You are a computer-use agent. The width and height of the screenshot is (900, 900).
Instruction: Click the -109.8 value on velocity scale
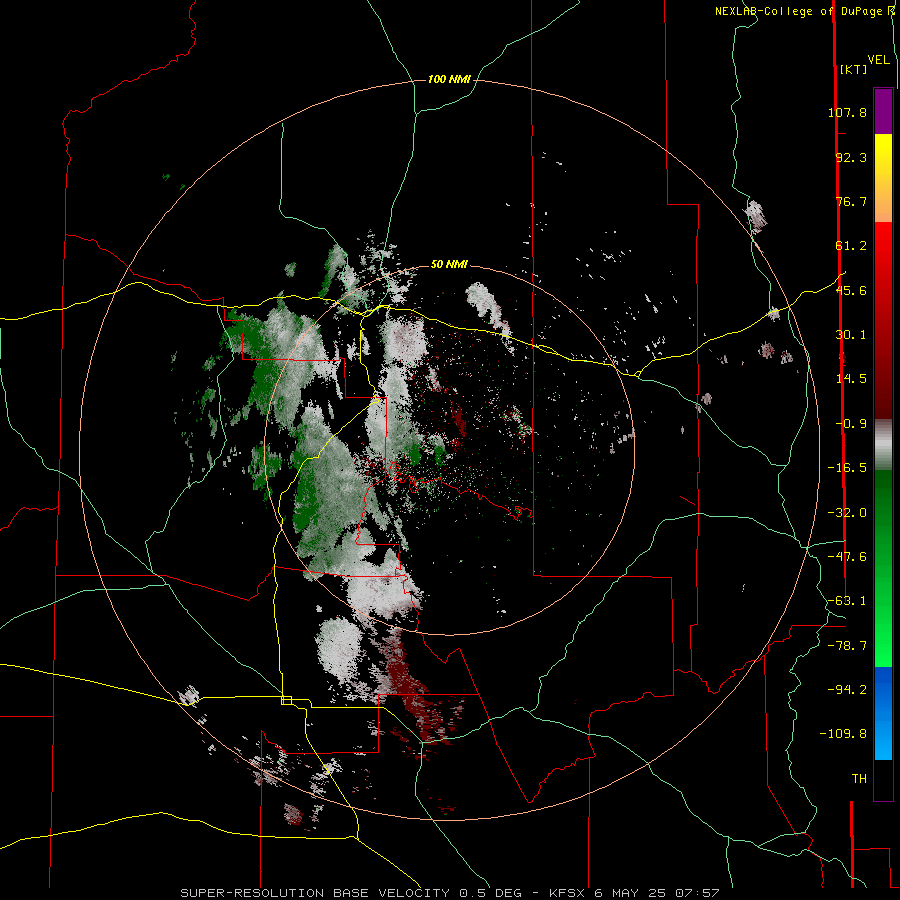(x=844, y=734)
